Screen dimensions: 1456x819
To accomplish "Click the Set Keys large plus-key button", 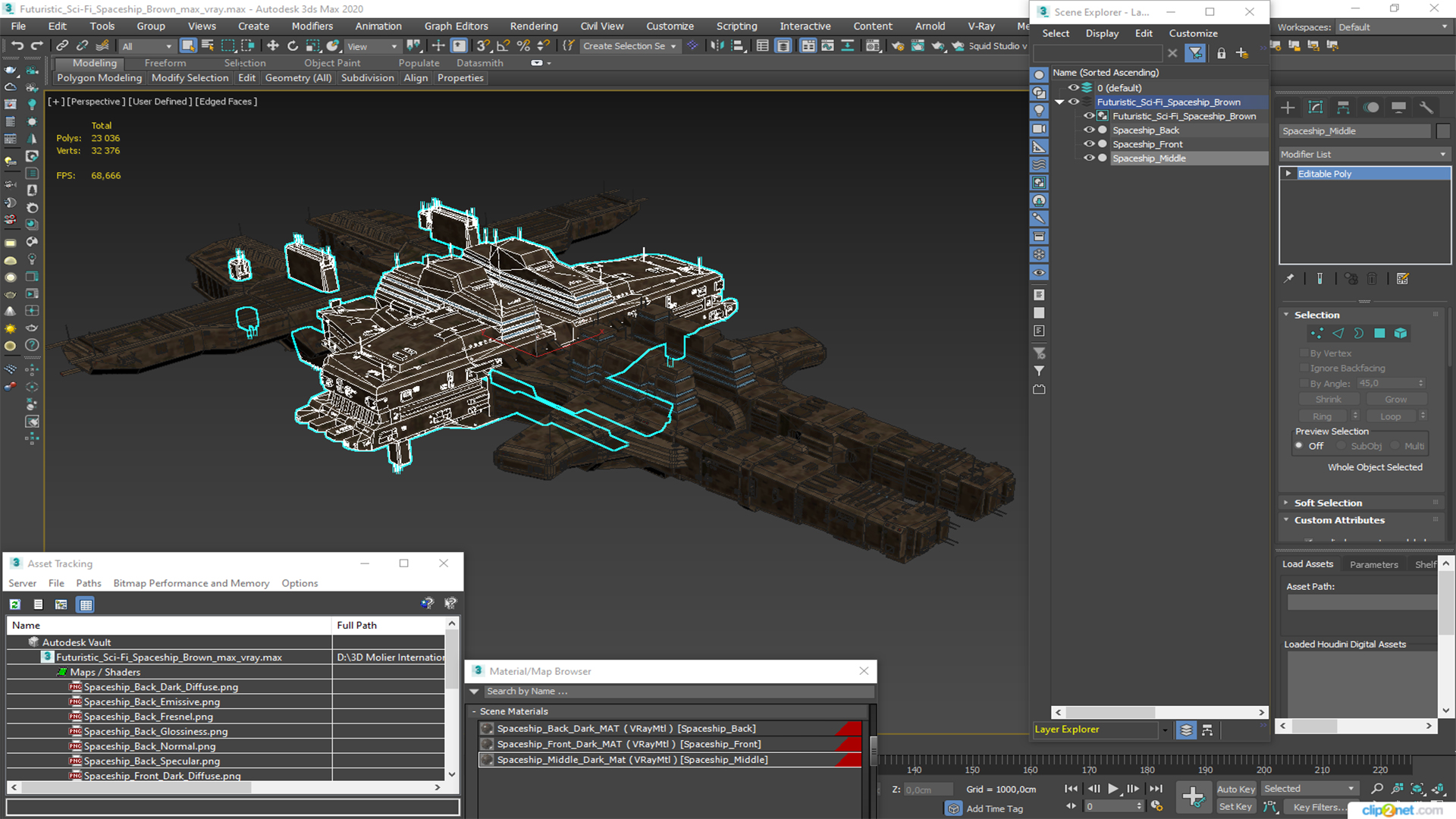I will pyautogui.click(x=1193, y=797).
